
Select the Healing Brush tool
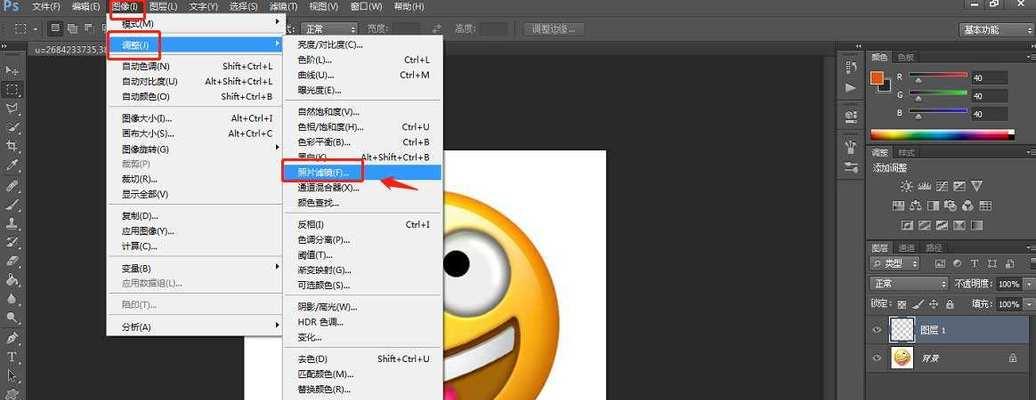point(12,186)
